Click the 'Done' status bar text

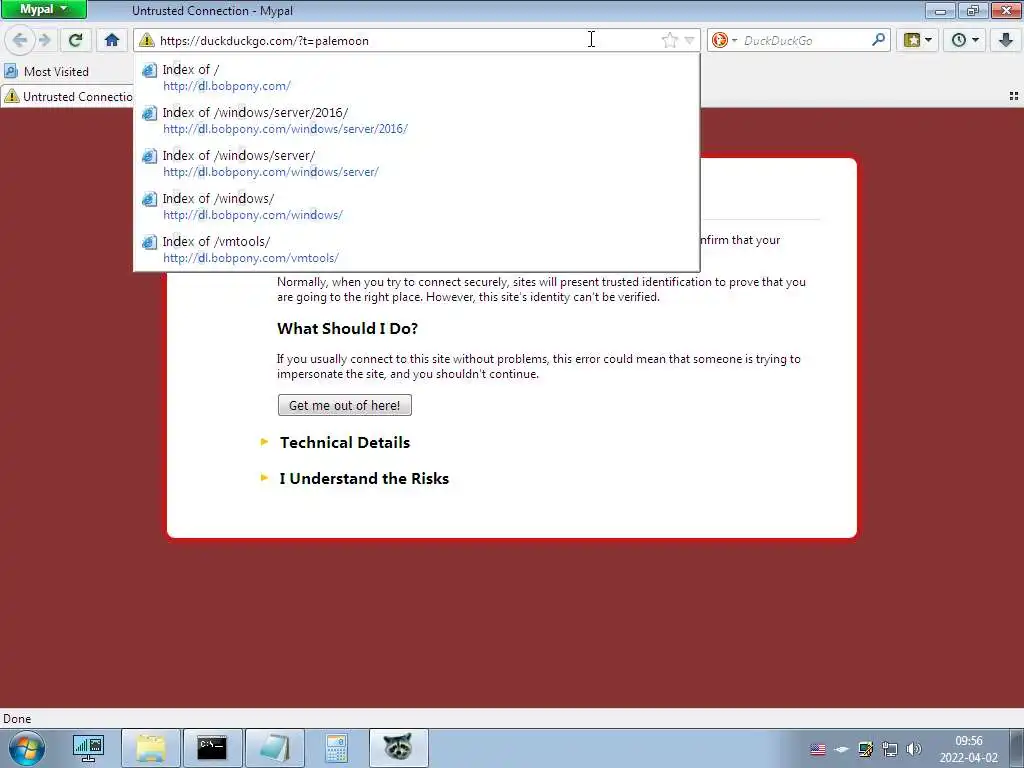pyautogui.click(x=17, y=718)
